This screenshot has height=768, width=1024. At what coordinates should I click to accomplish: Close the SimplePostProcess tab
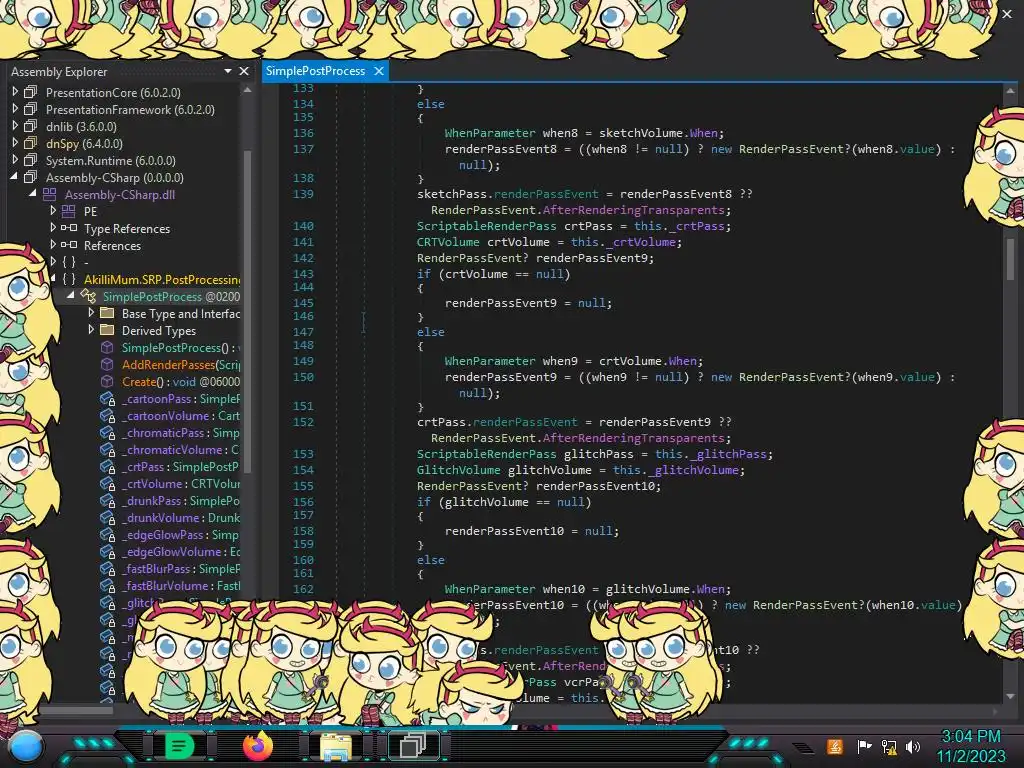tap(379, 71)
